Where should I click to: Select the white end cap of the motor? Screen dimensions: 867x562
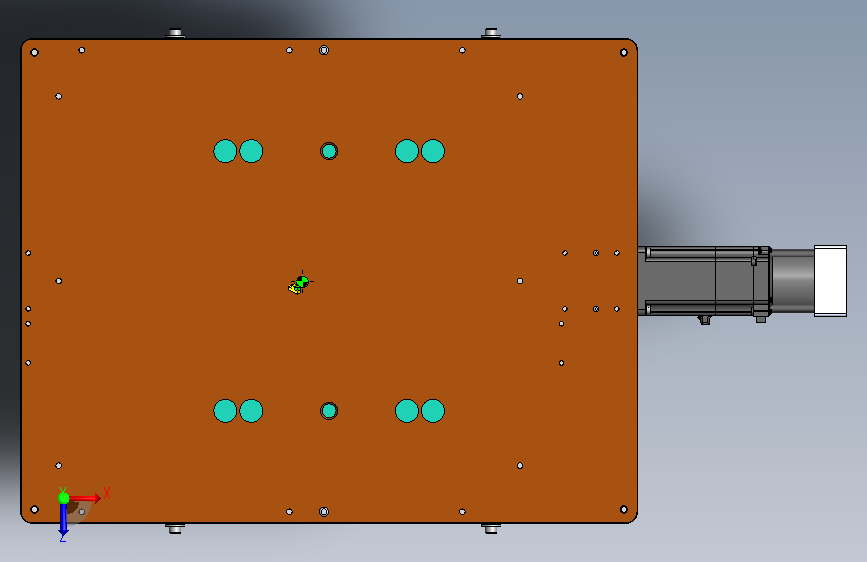pyautogui.click(x=830, y=281)
